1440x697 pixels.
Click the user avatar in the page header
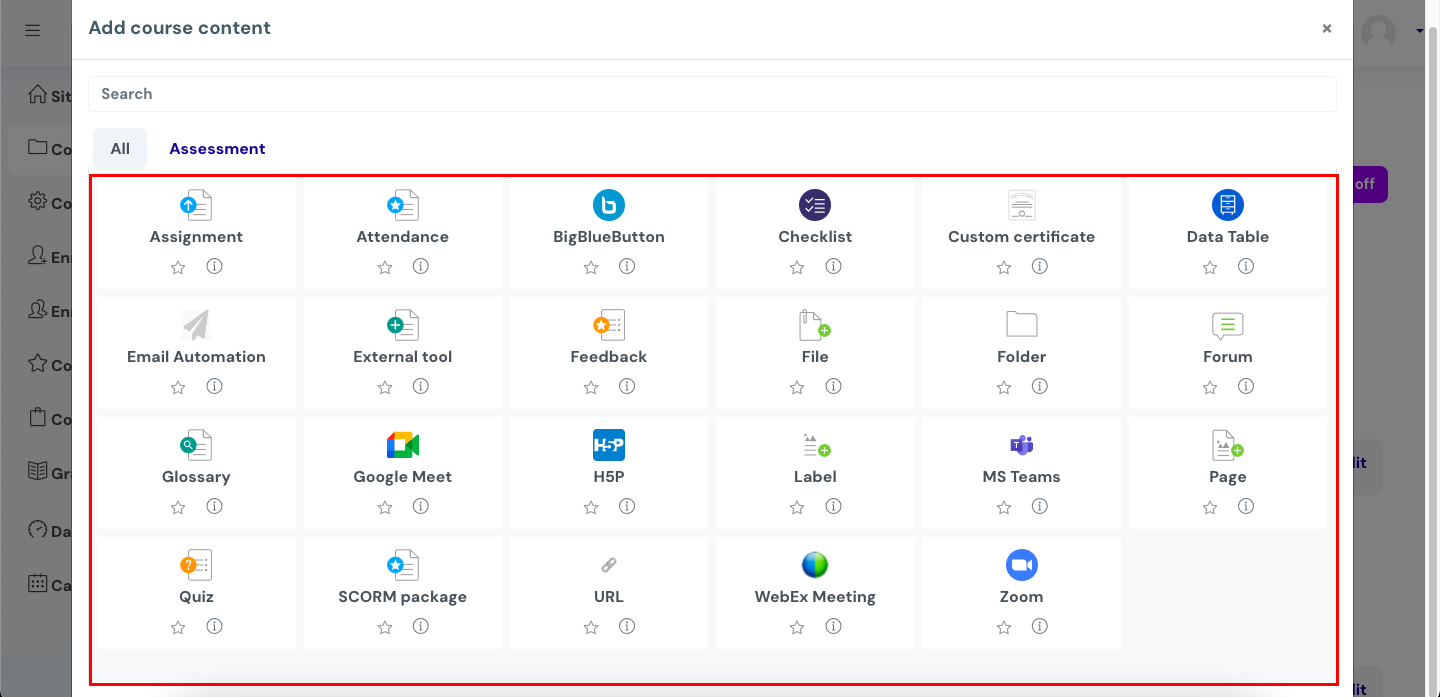tap(1379, 31)
